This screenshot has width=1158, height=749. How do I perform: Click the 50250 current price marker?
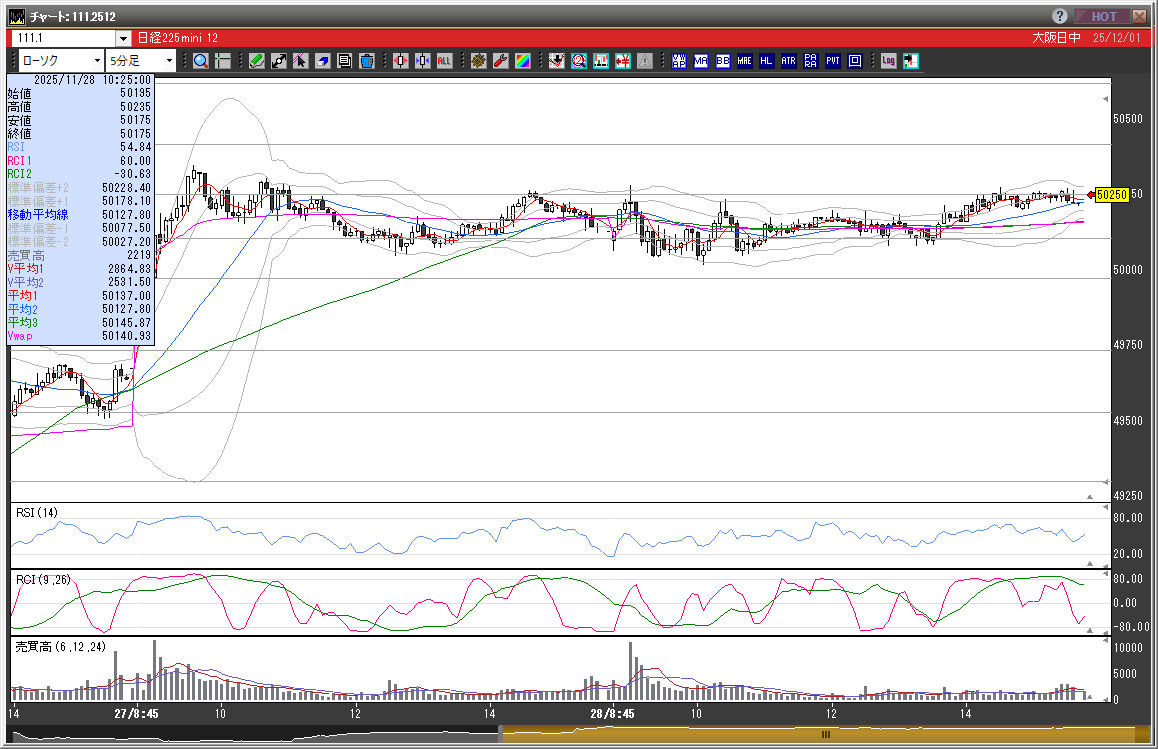(1111, 195)
